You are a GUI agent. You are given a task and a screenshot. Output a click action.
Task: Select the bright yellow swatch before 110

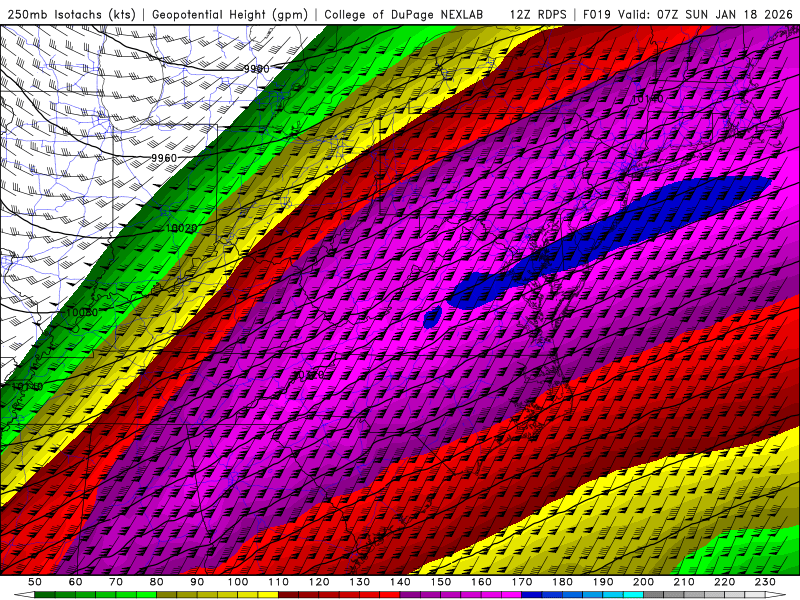pos(268,595)
